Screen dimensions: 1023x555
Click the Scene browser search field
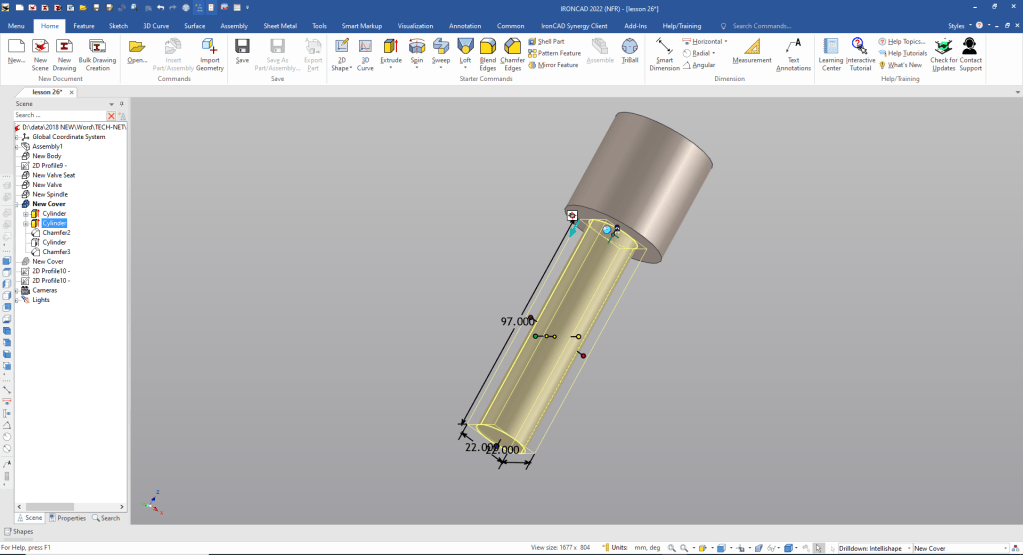[58, 116]
